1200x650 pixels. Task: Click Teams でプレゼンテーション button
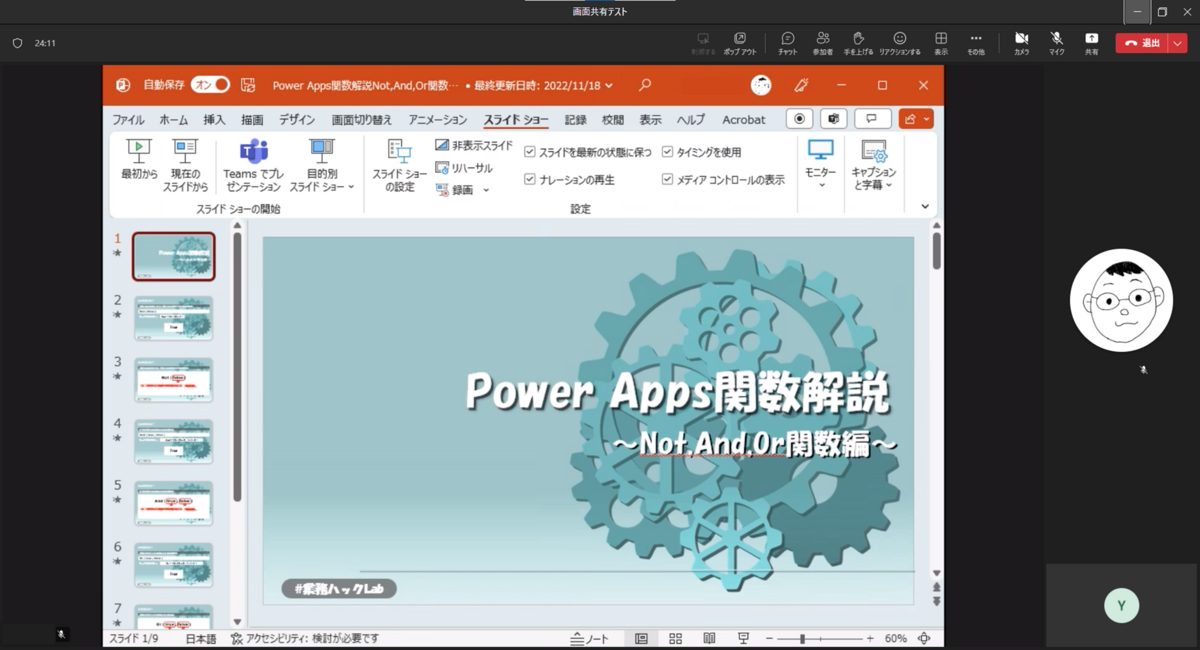pos(253,165)
